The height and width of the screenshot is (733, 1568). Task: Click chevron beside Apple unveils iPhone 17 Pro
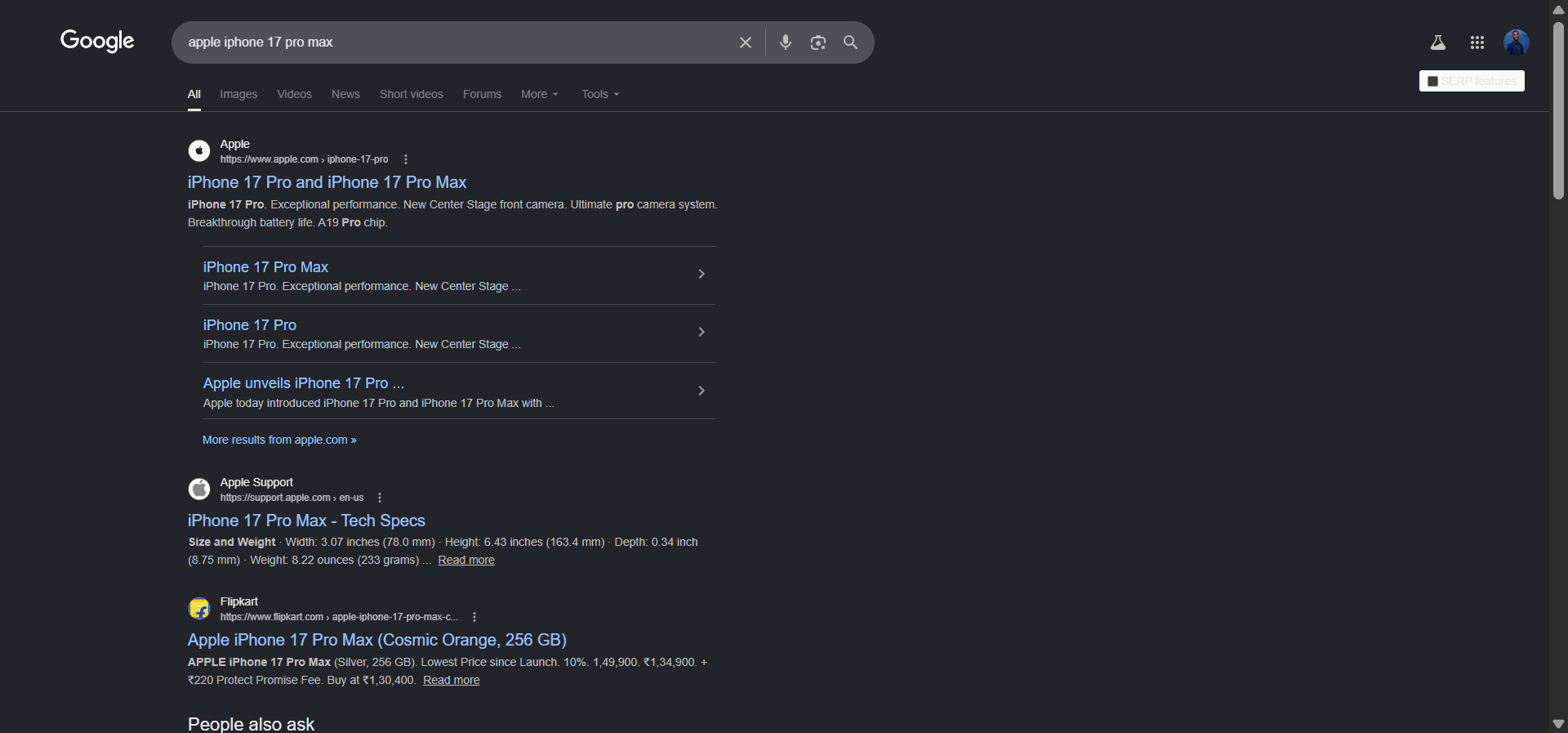coord(702,391)
